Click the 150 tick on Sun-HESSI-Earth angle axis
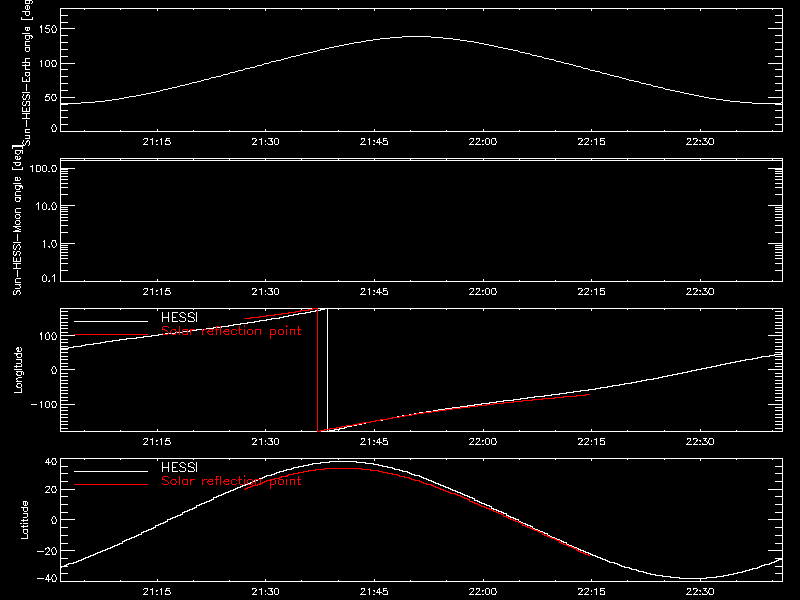 [x=48, y=29]
